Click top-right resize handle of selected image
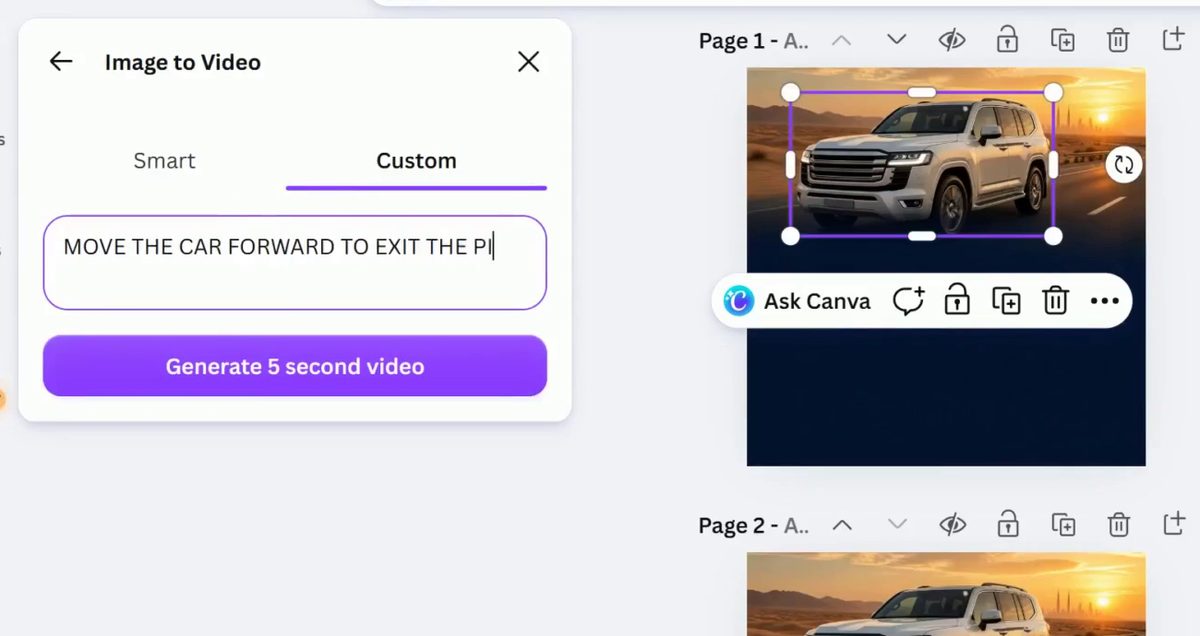 (1053, 92)
